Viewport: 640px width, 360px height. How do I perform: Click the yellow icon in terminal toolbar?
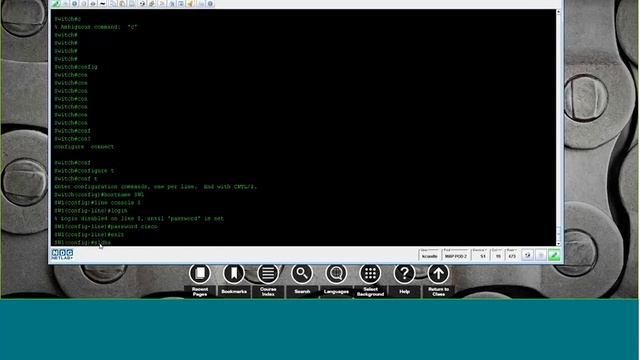(190, 4)
